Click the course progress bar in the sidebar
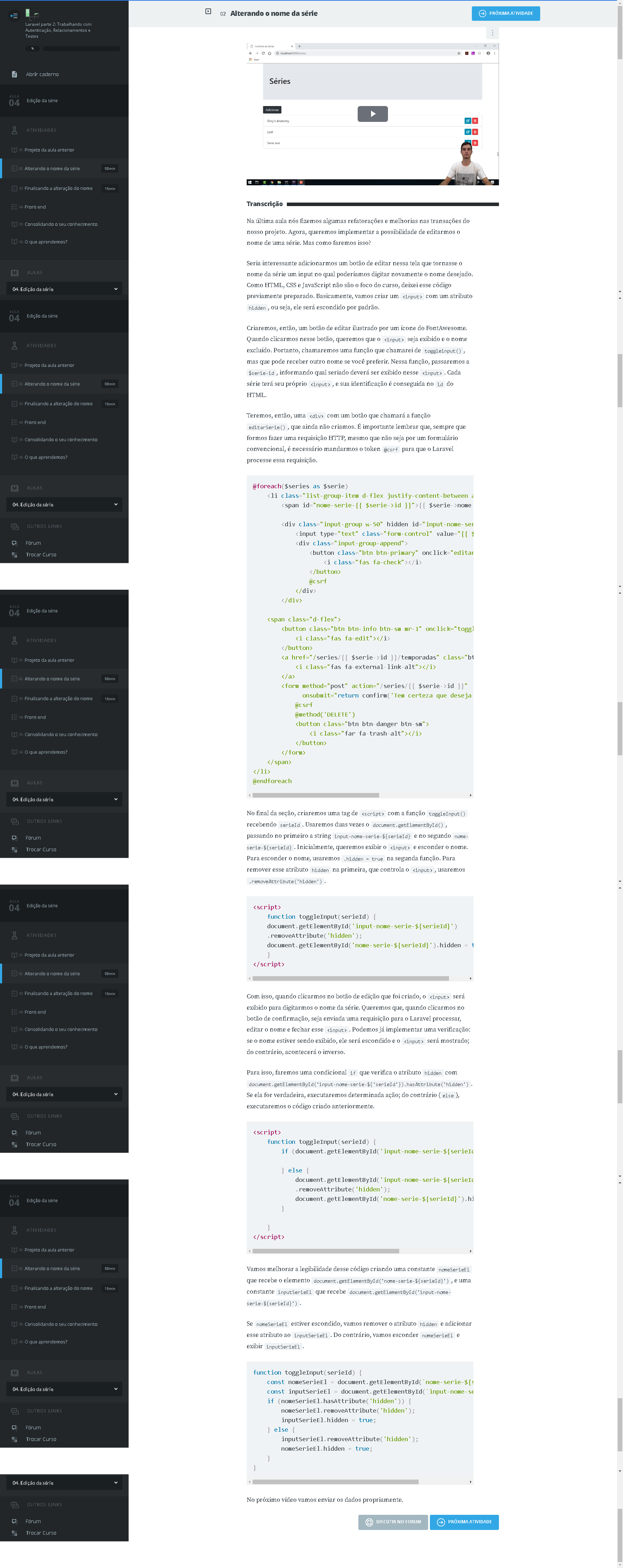Image resolution: width=623 pixels, height=1568 pixels. (x=81, y=49)
